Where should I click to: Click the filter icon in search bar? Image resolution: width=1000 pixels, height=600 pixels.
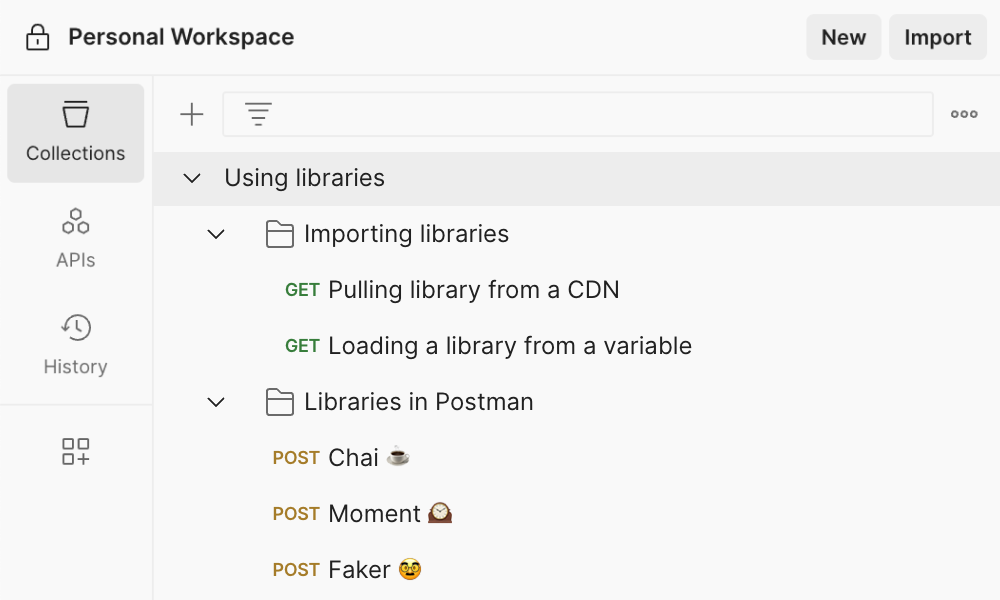(x=259, y=115)
